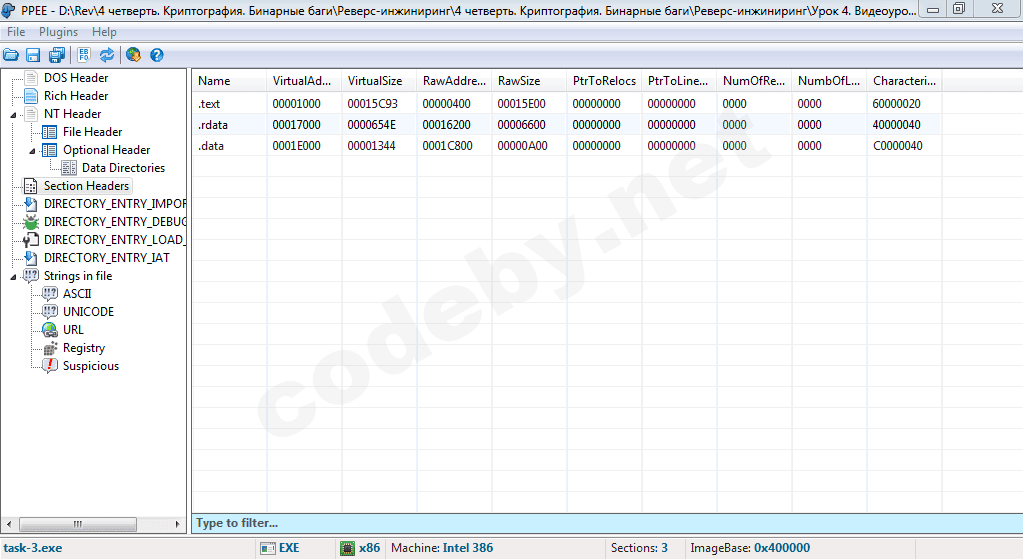Select the Rich Header tree label

tap(76, 96)
